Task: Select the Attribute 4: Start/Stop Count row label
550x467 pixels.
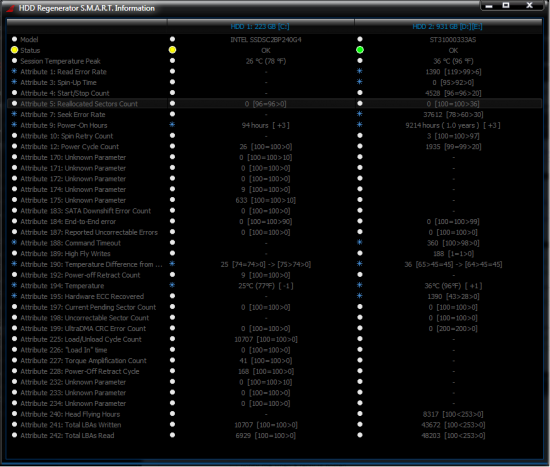Action: click(65, 93)
